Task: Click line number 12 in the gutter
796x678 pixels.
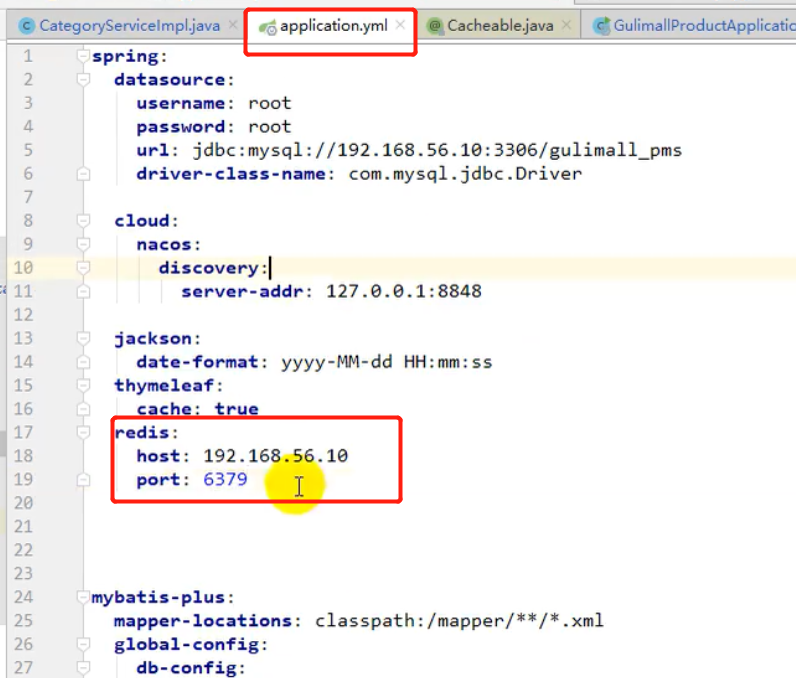Action: 23,315
